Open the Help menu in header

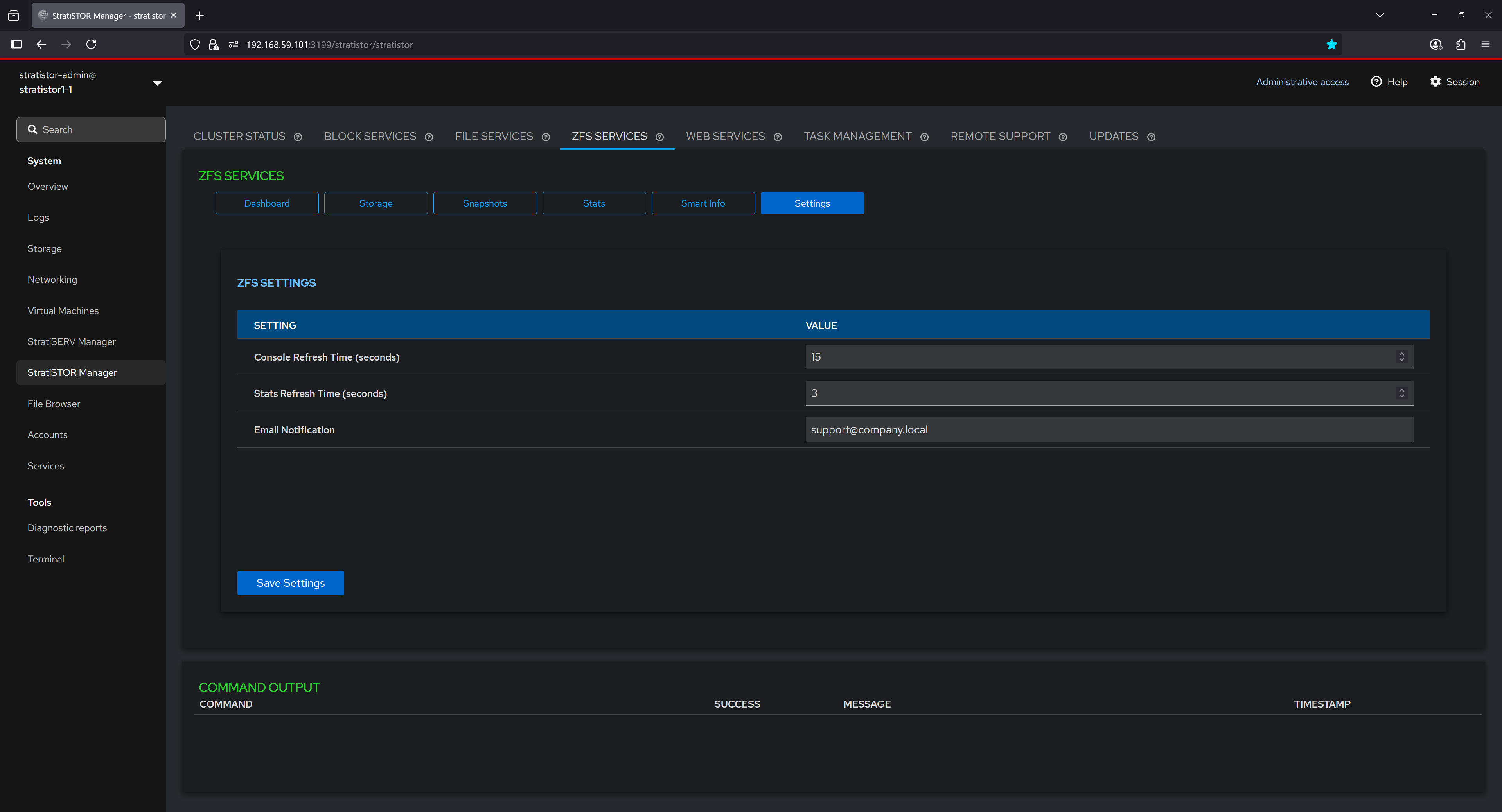pos(1389,82)
